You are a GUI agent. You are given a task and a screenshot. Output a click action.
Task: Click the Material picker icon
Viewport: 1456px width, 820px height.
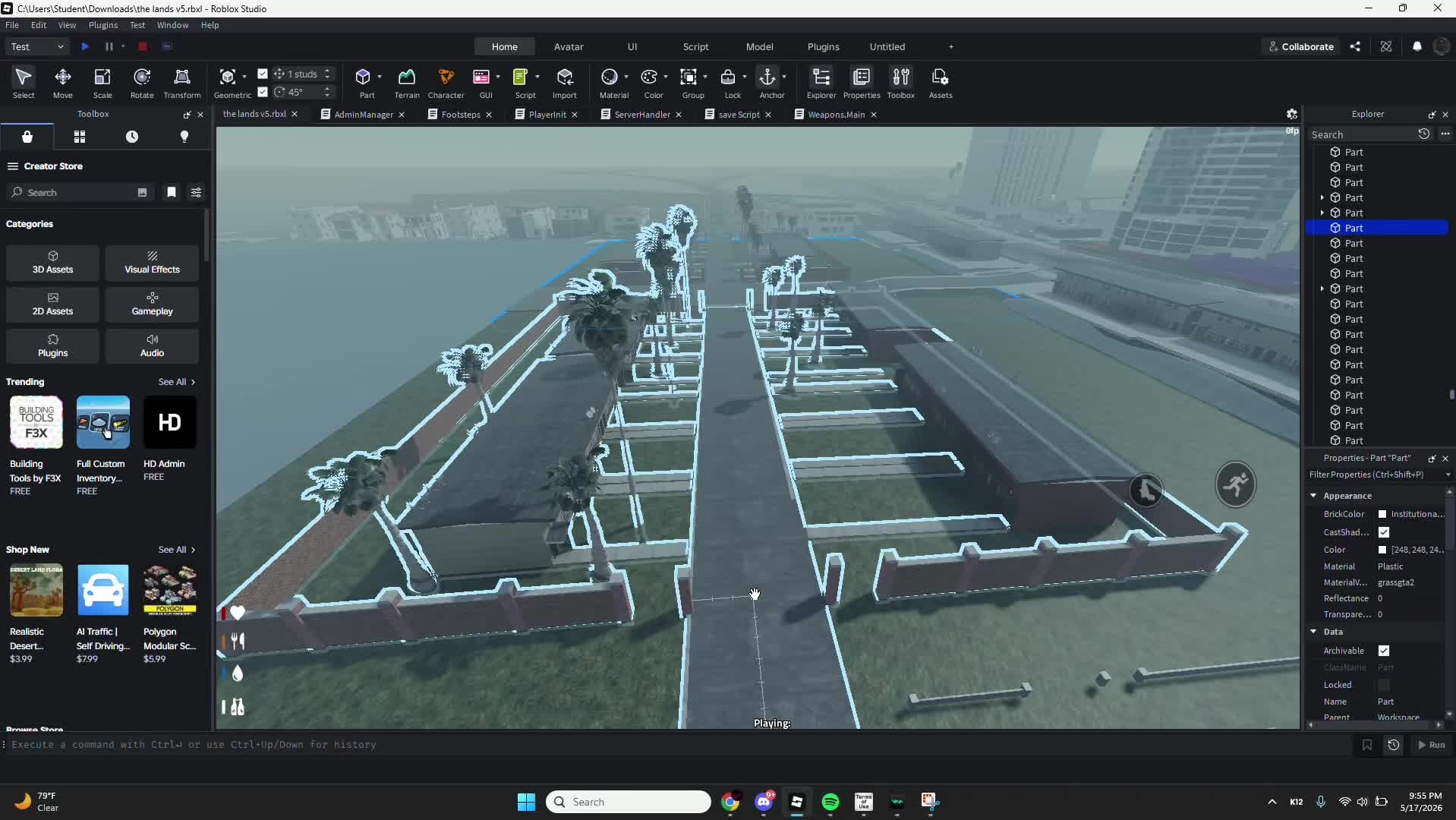(x=609, y=77)
